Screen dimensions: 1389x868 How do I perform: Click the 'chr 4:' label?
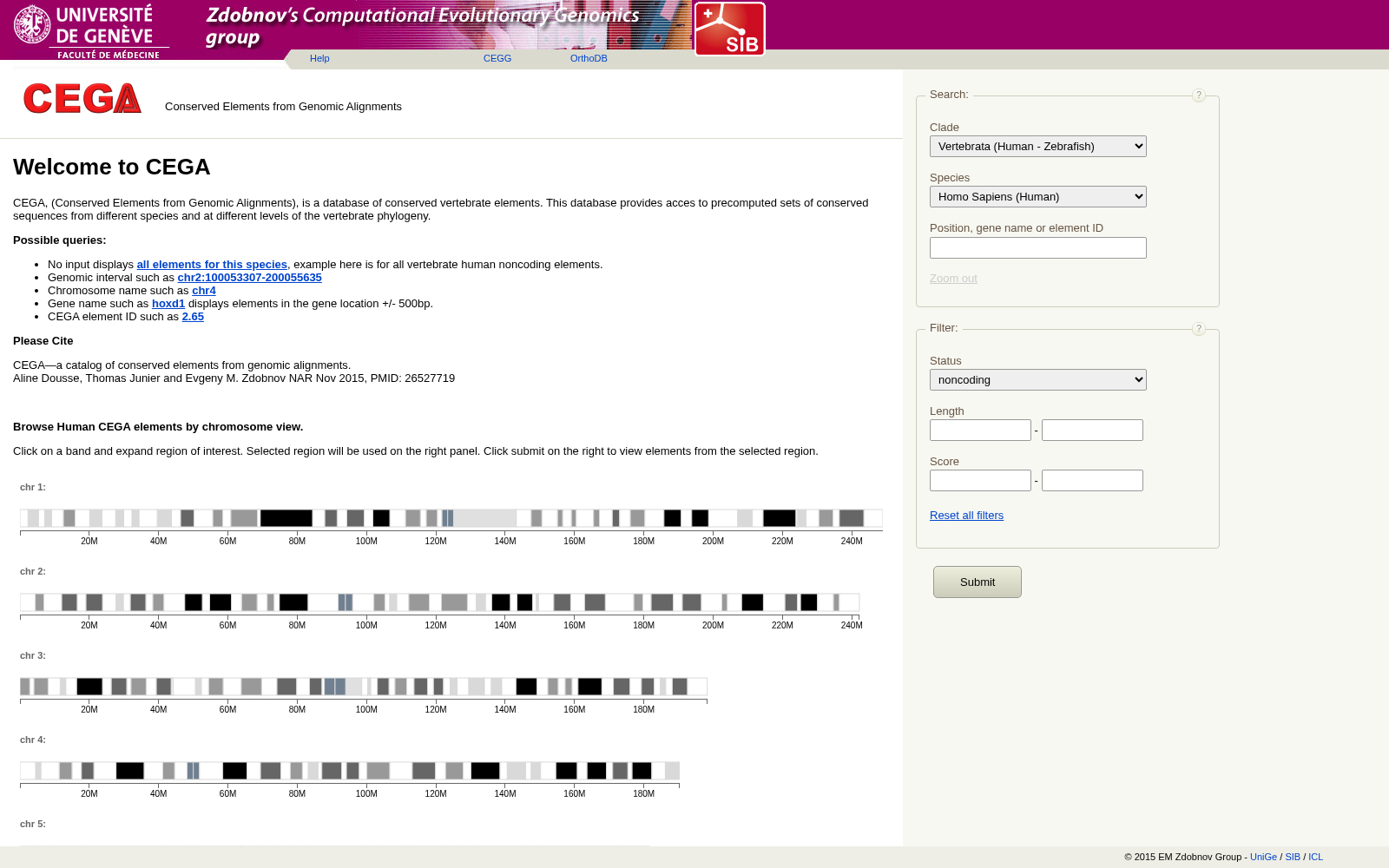tap(33, 740)
